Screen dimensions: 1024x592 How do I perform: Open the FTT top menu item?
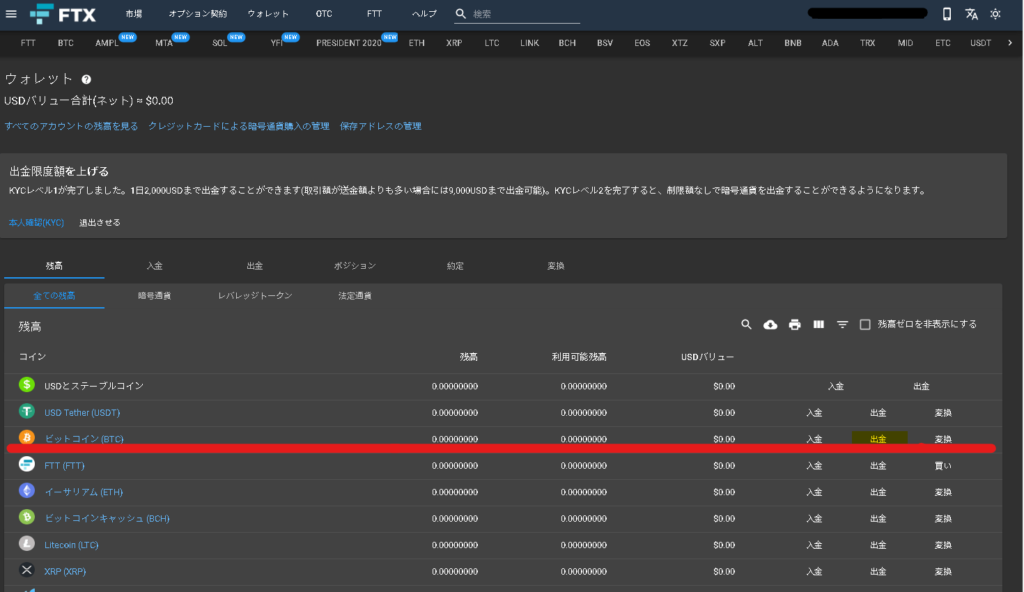point(374,14)
